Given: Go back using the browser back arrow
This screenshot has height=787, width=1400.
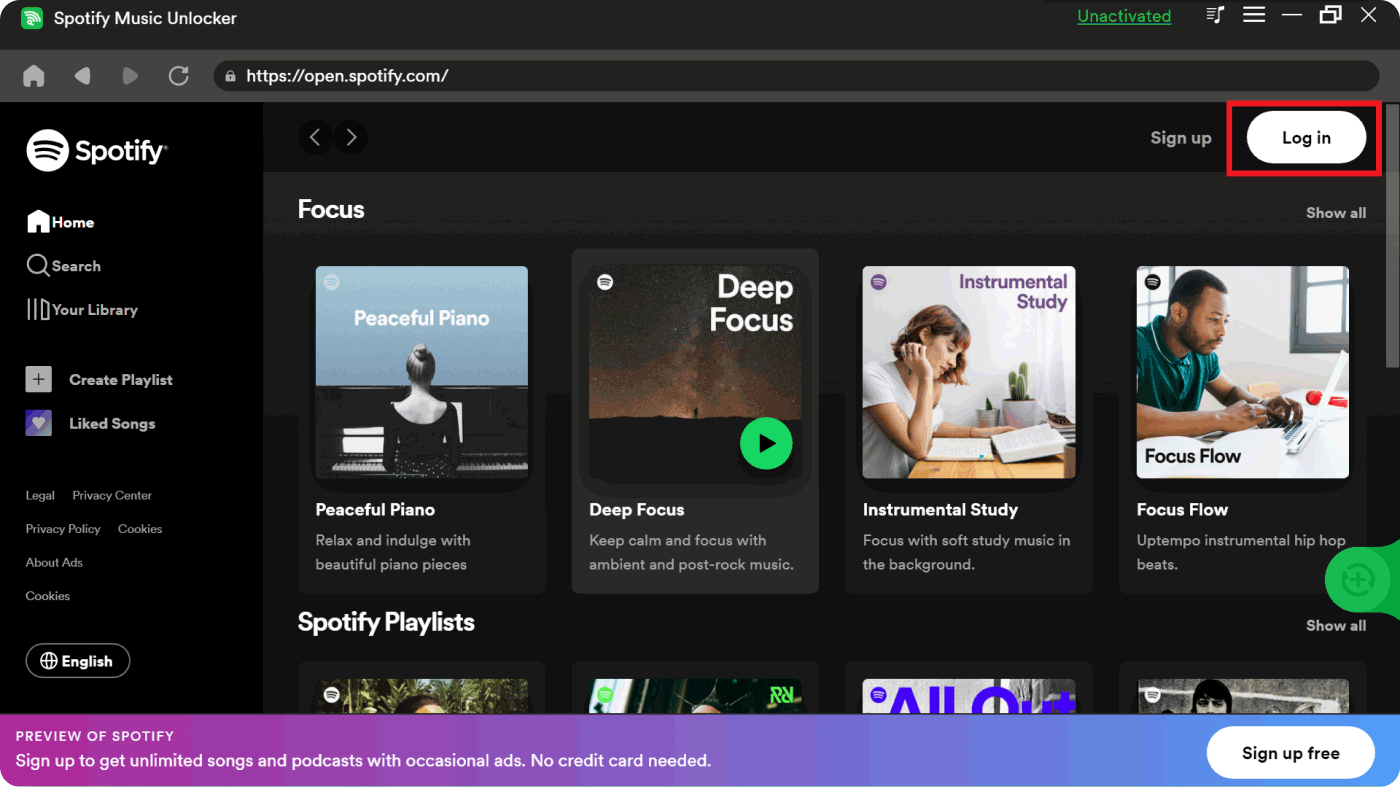Looking at the screenshot, I should [x=82, y=76].
